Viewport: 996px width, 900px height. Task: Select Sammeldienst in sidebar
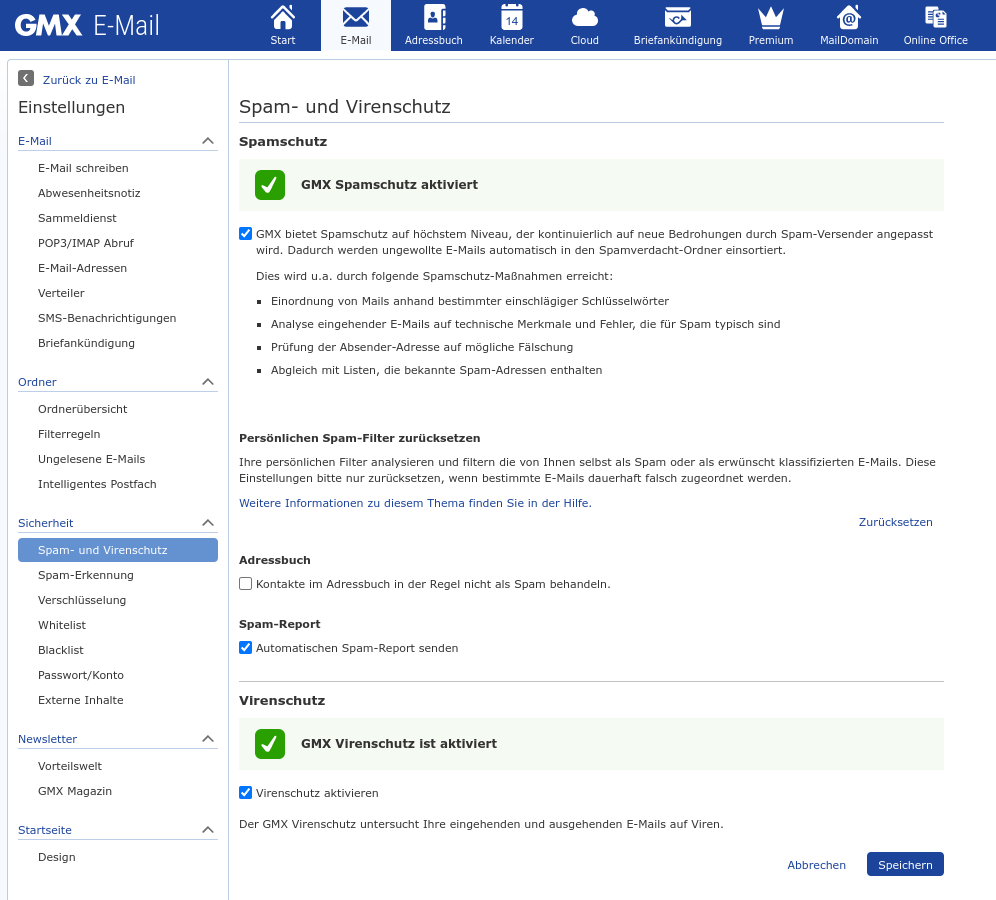(77, 218)
